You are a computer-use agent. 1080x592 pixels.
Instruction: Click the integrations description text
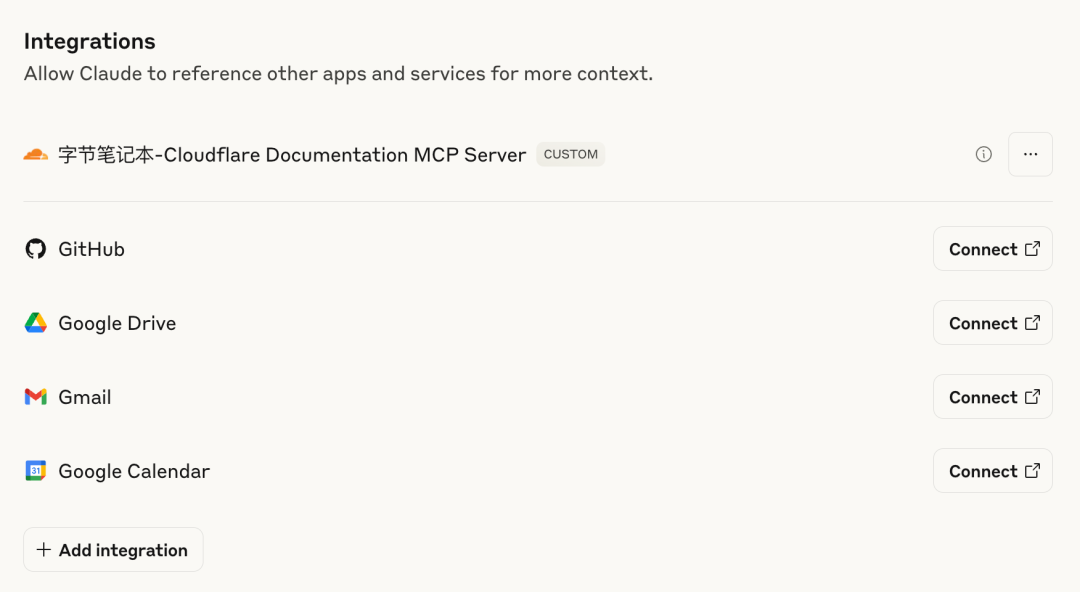click(x=337, y=73)
